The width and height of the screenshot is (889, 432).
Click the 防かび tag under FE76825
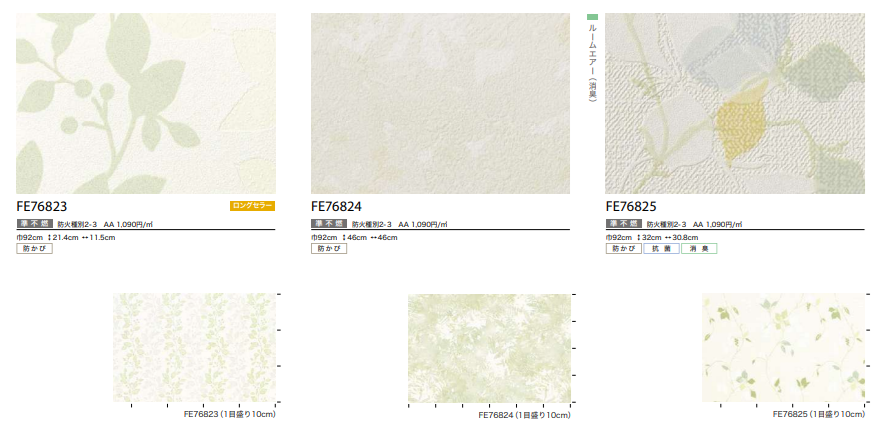(623, 249)
